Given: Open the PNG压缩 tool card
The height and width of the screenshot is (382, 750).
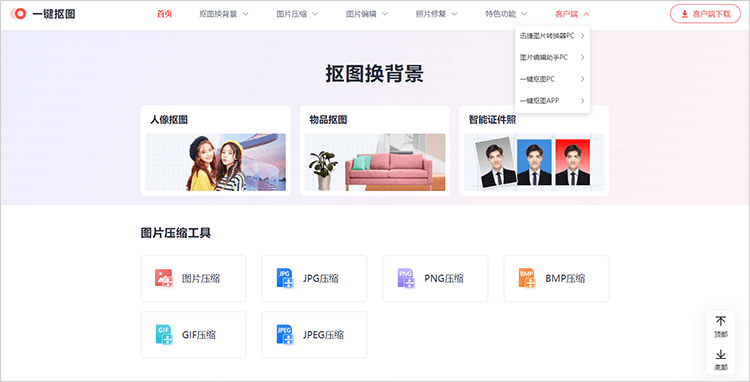Looking at the screenshot, I should (435, 278).
